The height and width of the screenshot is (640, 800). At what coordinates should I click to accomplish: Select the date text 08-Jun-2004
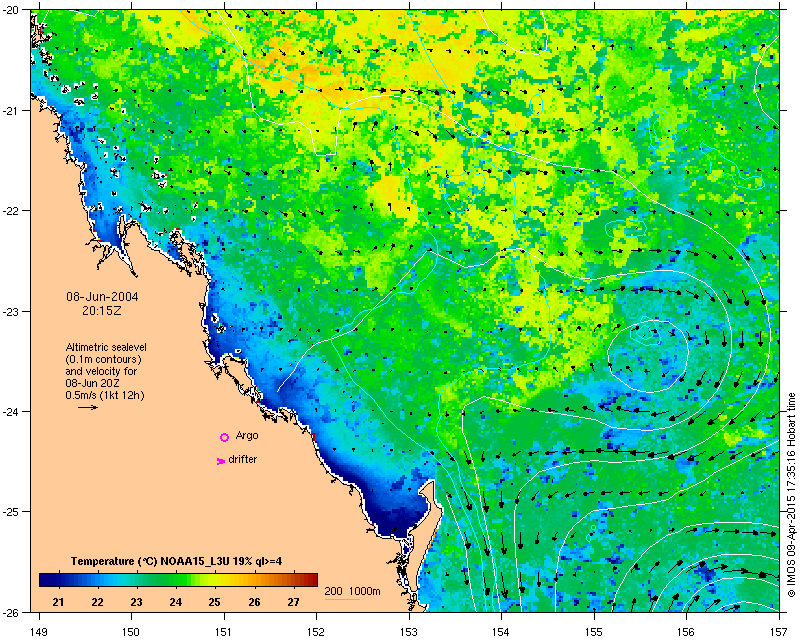102,297
